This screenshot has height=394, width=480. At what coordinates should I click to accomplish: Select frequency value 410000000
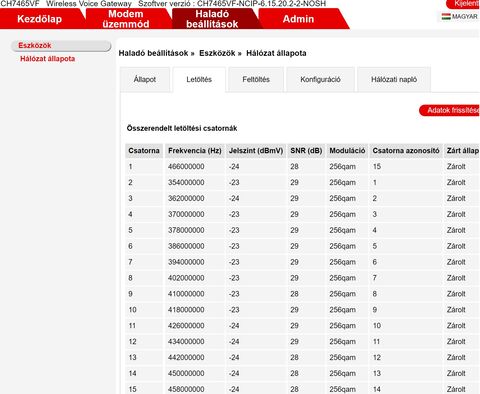pyautogui.click(x=186, y=294)
